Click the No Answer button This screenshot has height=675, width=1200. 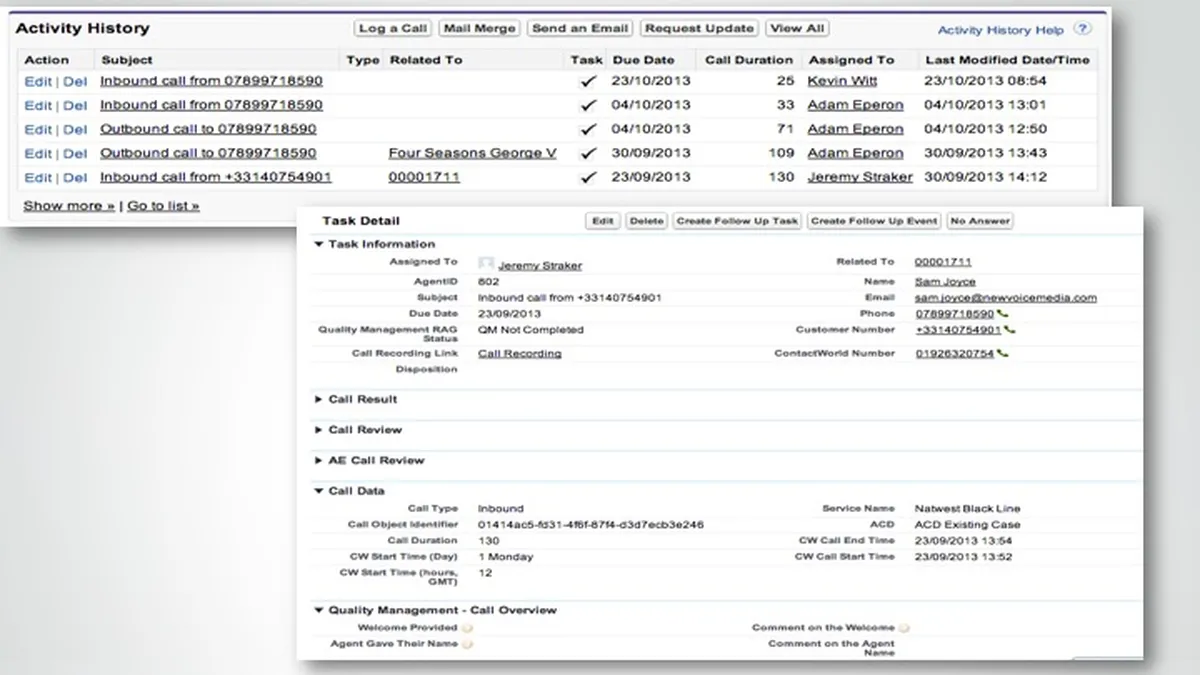tap(980, 221)
